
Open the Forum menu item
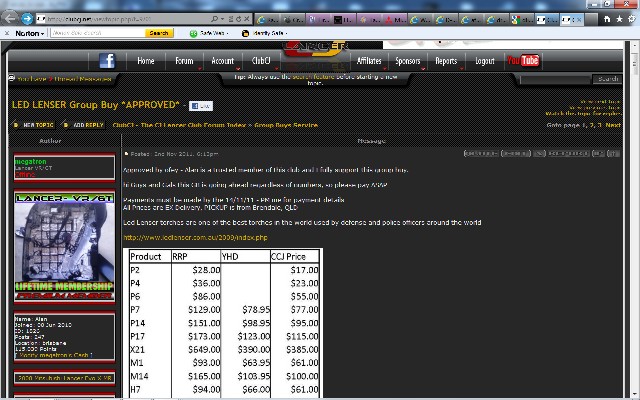click(183, 61)
